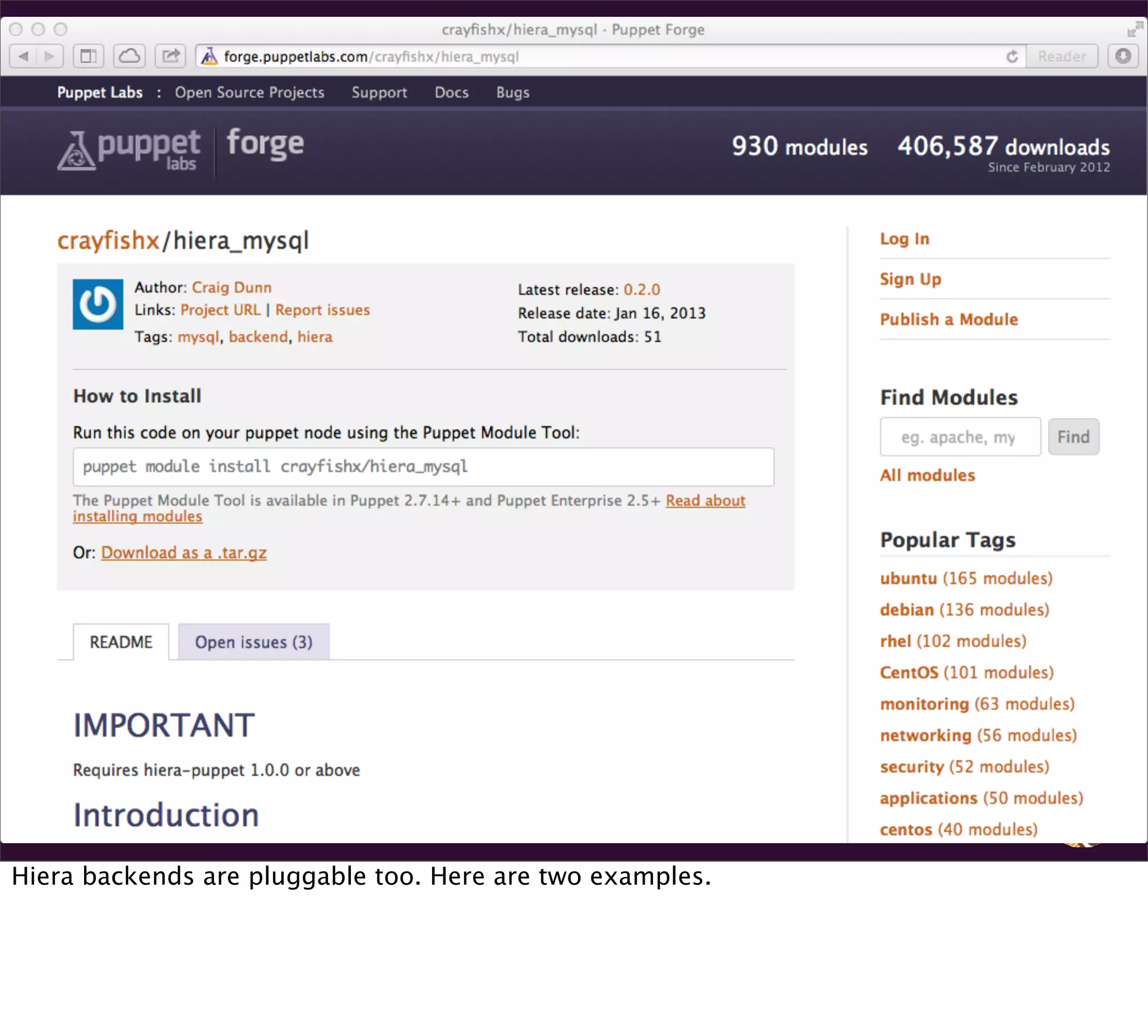
Task: Select the mysql tag
Action: (198, 337)
